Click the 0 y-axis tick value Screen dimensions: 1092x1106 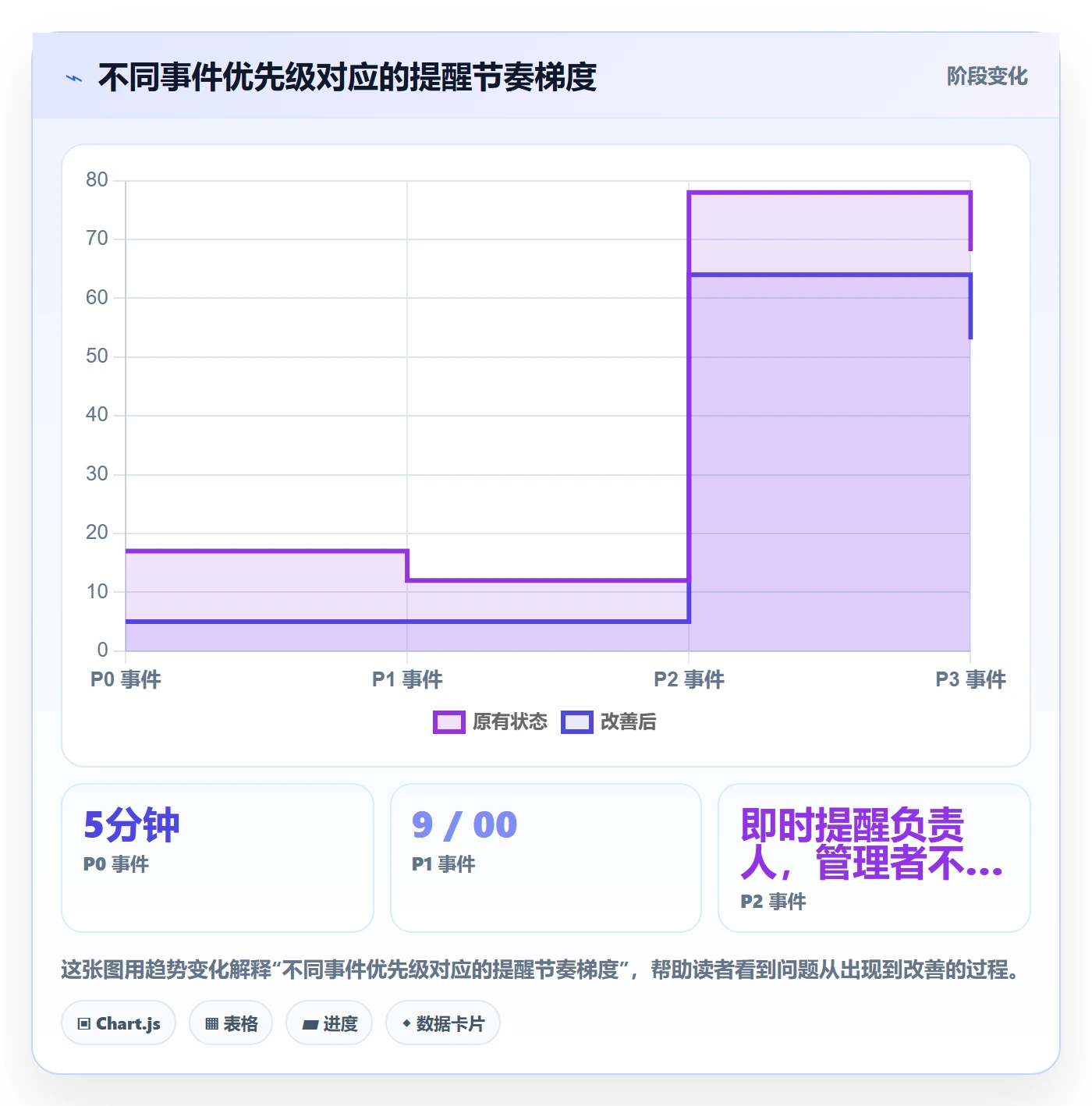[103, 650]
